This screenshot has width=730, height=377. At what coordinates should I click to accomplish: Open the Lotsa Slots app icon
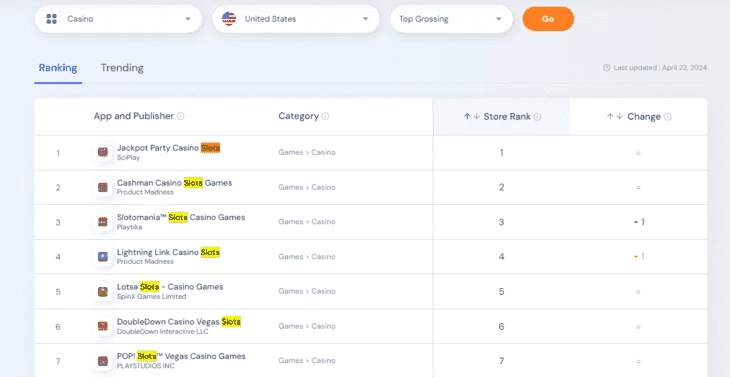(x=103, y=292)
